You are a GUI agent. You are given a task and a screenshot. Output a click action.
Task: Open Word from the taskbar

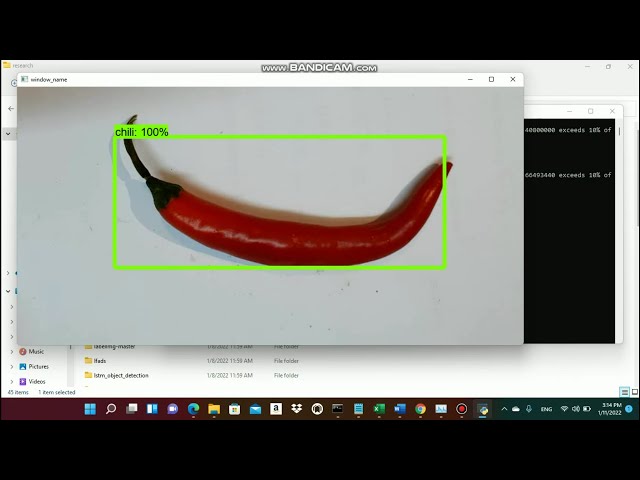400,409
